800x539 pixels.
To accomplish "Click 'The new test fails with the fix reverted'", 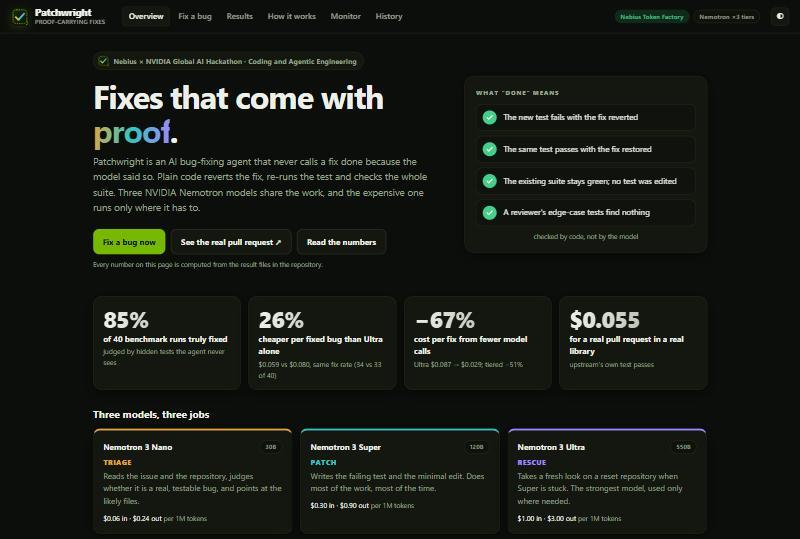I will [x=570, y=117].
